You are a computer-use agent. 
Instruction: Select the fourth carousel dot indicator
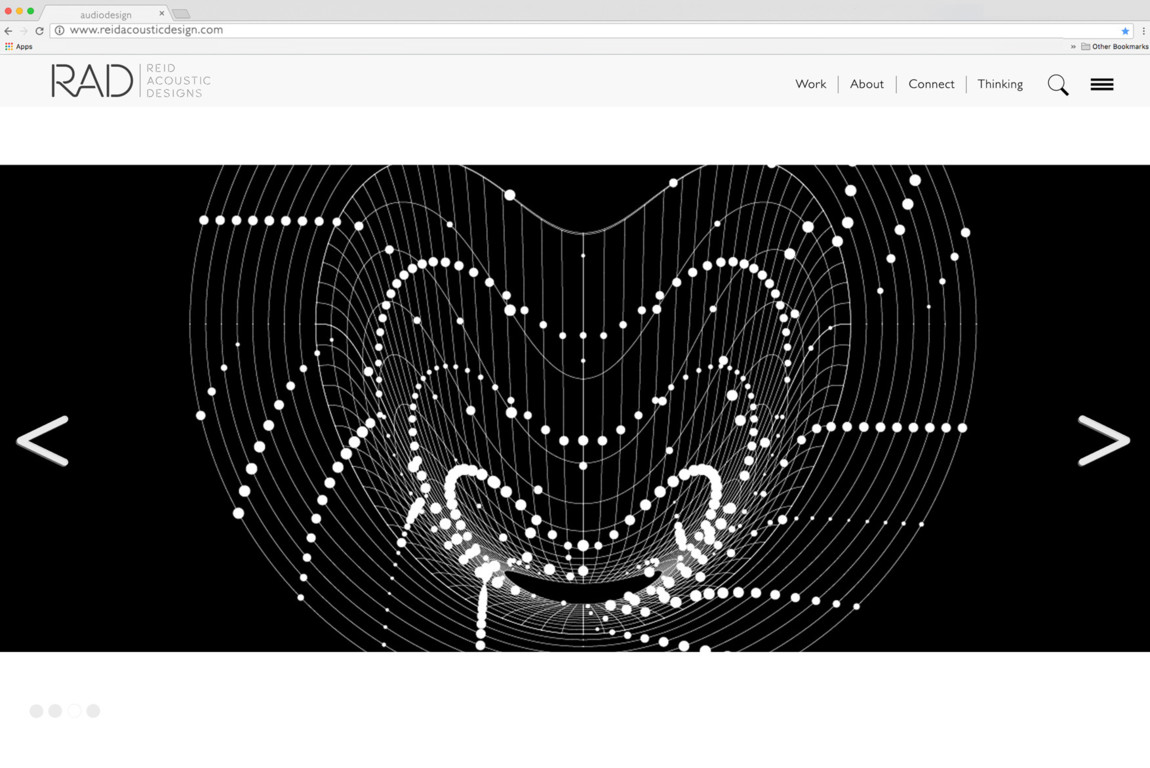coord(93,711)
